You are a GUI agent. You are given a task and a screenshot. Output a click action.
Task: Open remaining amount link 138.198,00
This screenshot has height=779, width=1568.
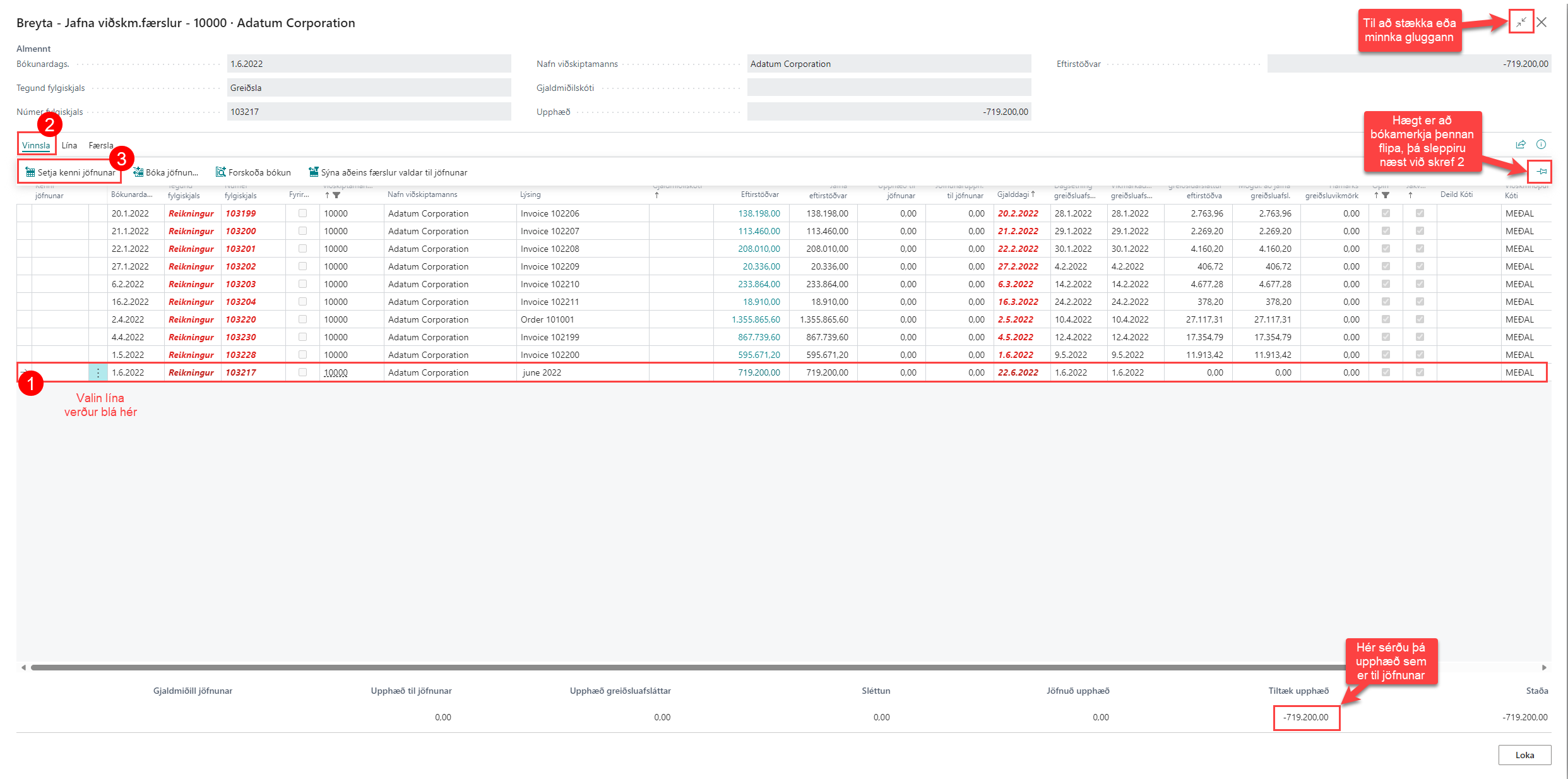pos(759,213)
